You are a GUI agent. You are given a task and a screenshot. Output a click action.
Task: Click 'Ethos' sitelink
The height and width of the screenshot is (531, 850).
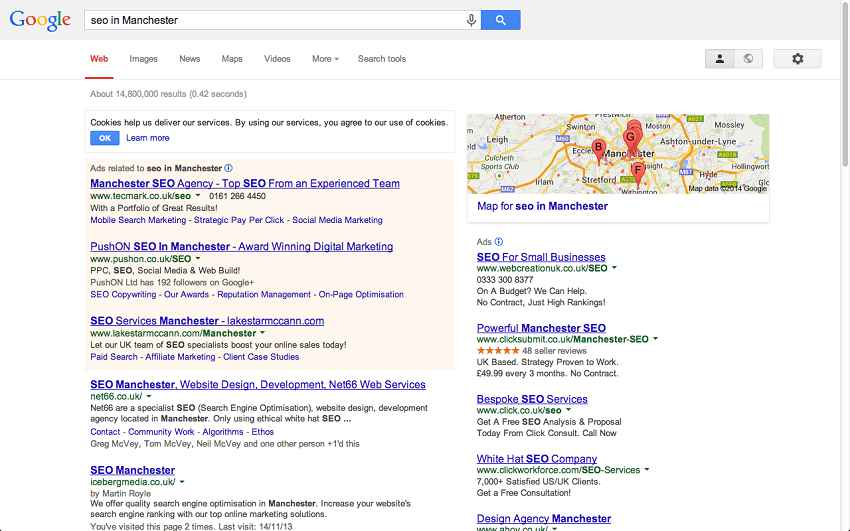coord(262,432)
